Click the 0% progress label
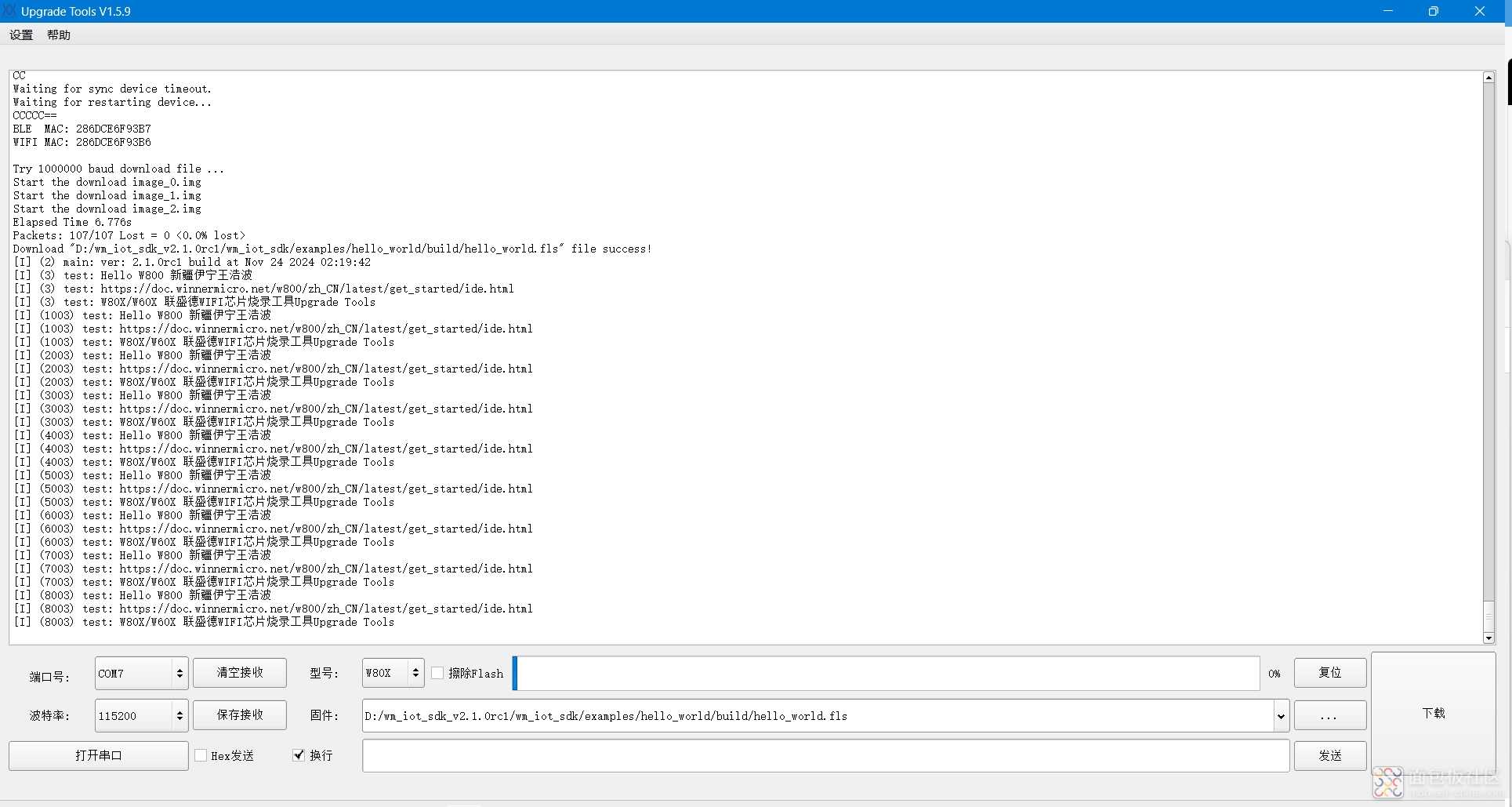Screen dimensions: 1512x807 pyautogui.click(x=1275, y=674)
